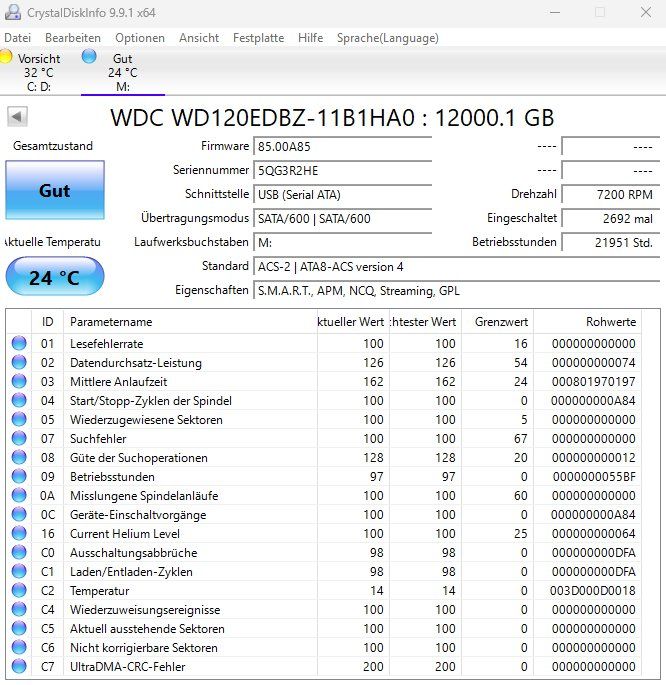Click the Grenzwert column header
This screenshot has width=666, height=685.
pyautogui.click(x=497, y=322)
